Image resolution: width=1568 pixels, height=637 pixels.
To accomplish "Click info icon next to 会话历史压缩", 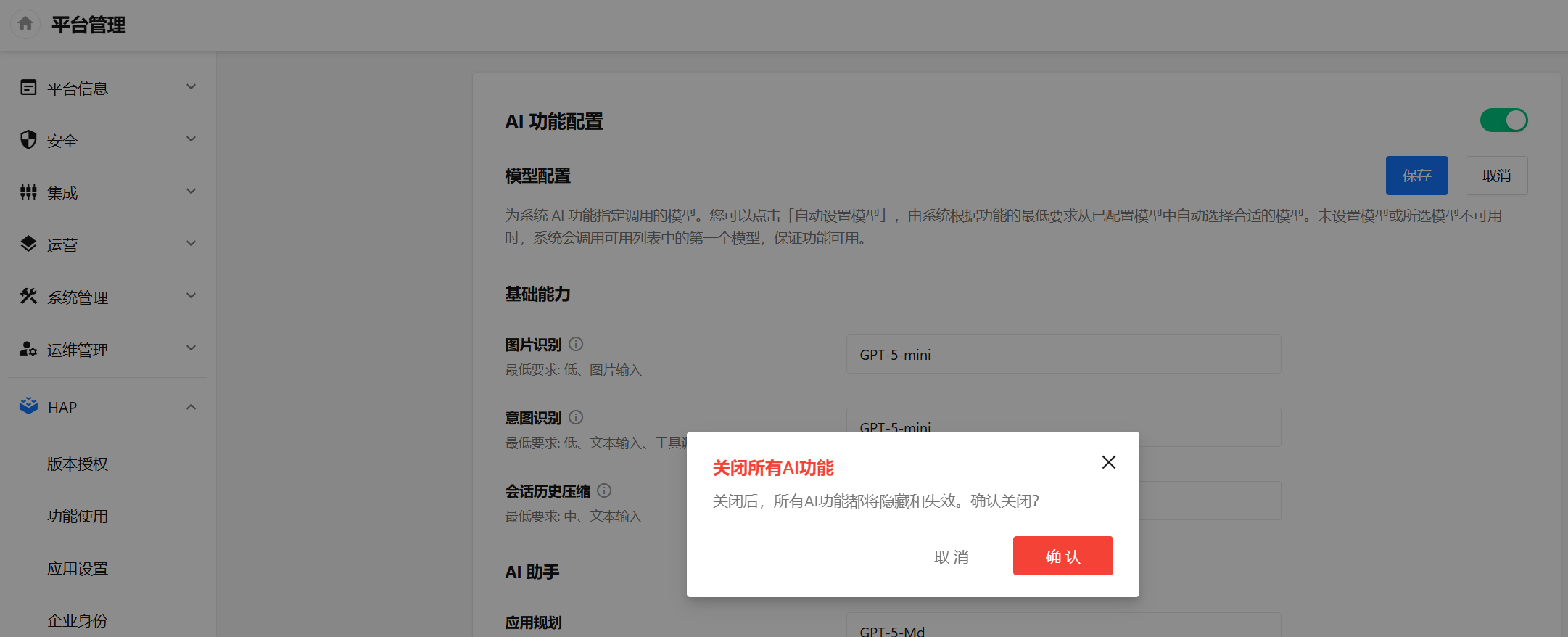I will 604,490.
